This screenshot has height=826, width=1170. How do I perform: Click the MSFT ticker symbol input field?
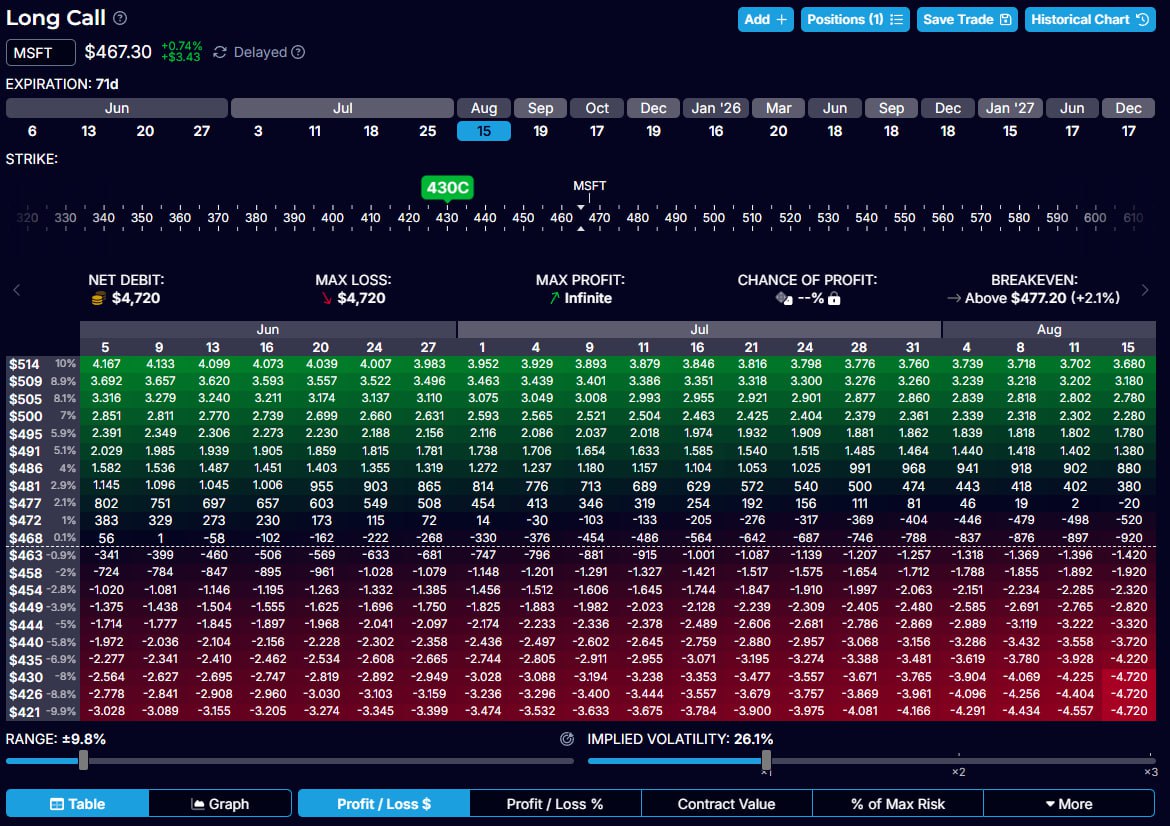pyautogui.click(x=41, y=53)
